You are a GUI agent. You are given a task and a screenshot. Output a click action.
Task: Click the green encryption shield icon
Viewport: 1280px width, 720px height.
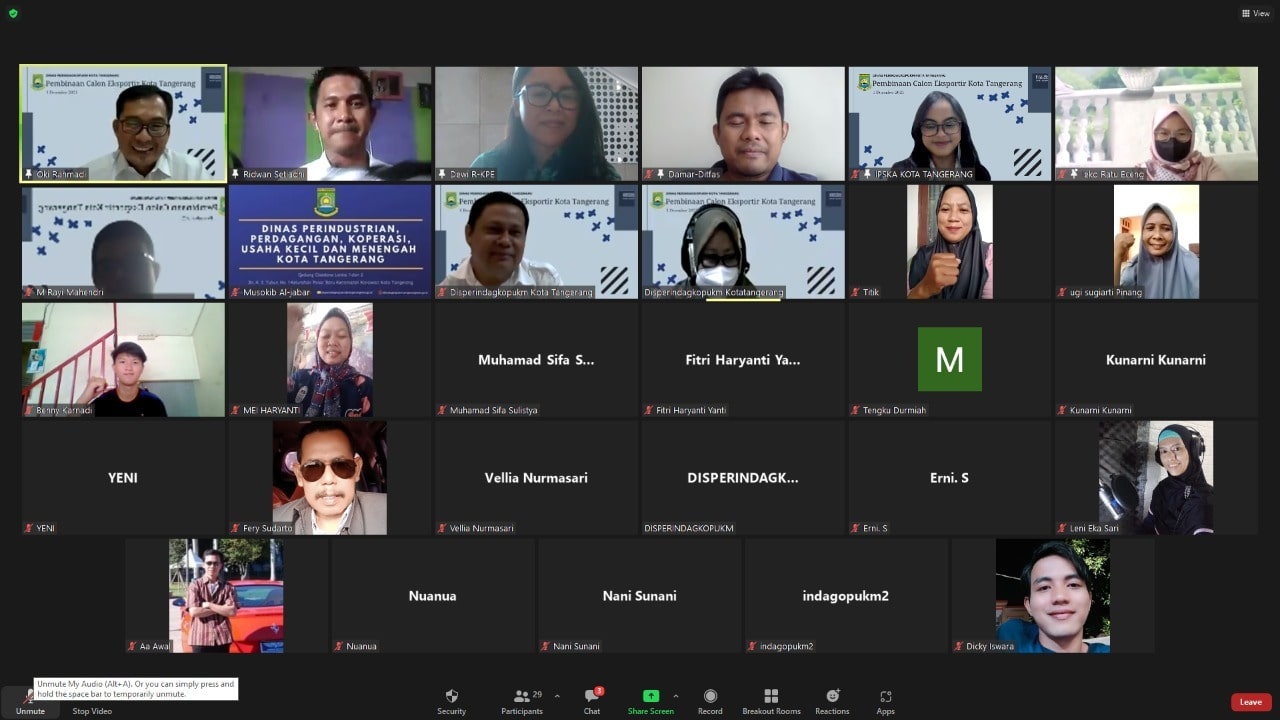point(13,13)
